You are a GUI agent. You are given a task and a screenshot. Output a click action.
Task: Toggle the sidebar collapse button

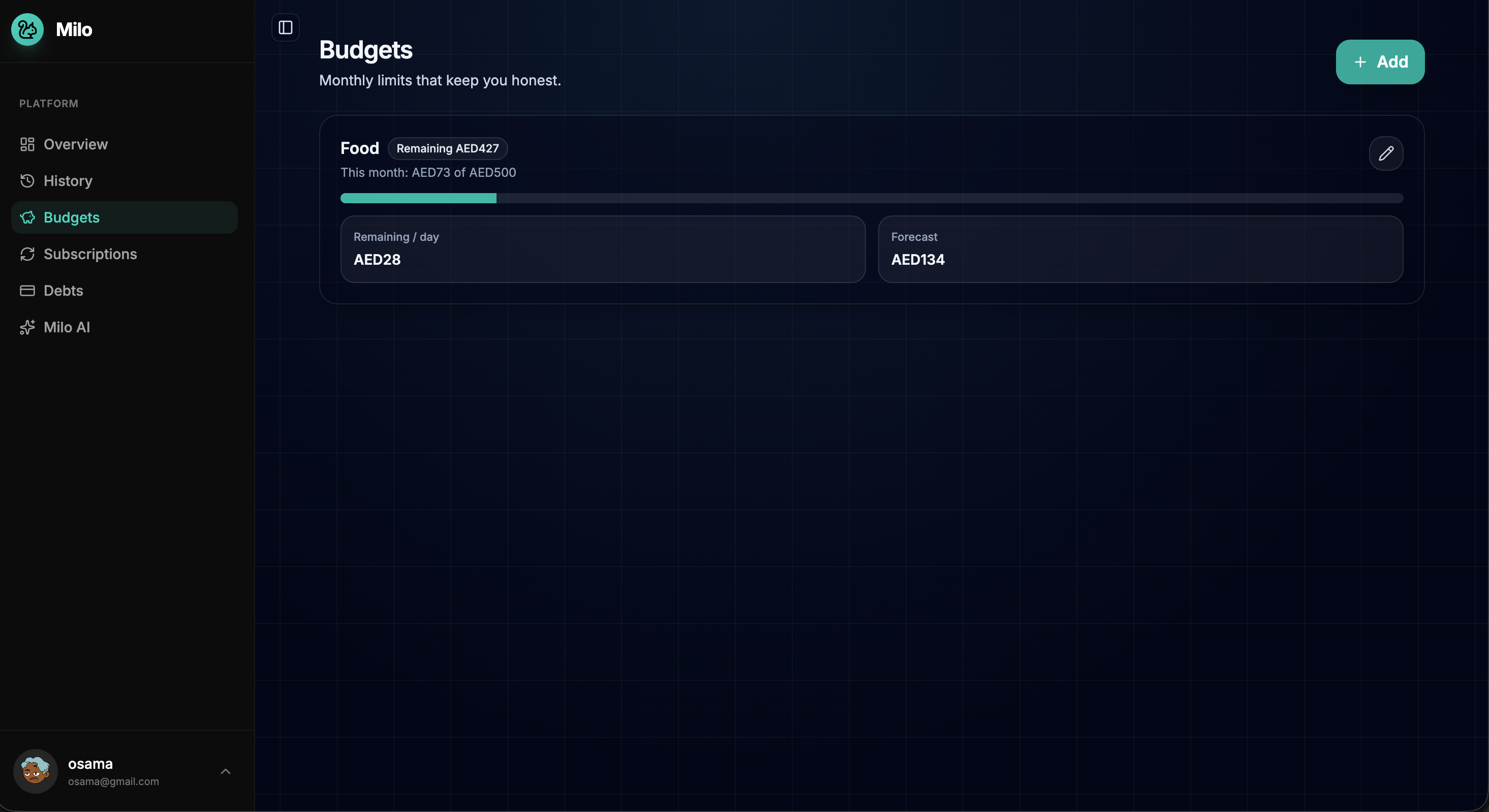tap(286, 28)
